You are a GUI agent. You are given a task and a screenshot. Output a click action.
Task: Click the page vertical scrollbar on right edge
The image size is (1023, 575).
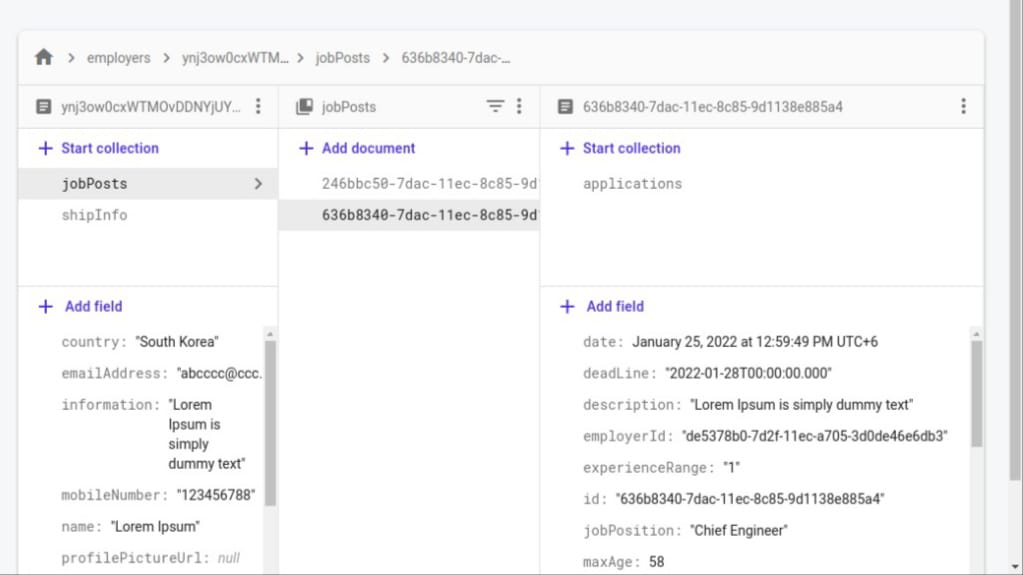pyautogui.click(x=1016, y=240)
